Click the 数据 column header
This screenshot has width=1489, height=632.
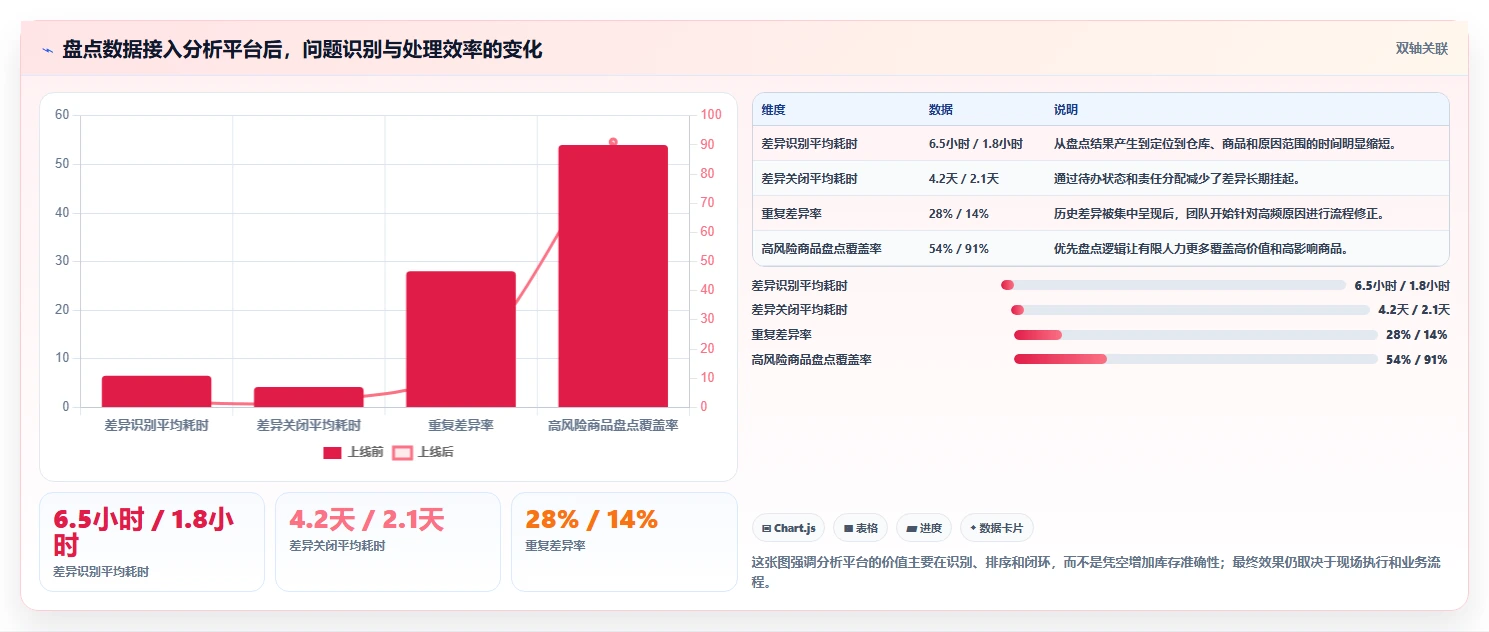[941, 109]
